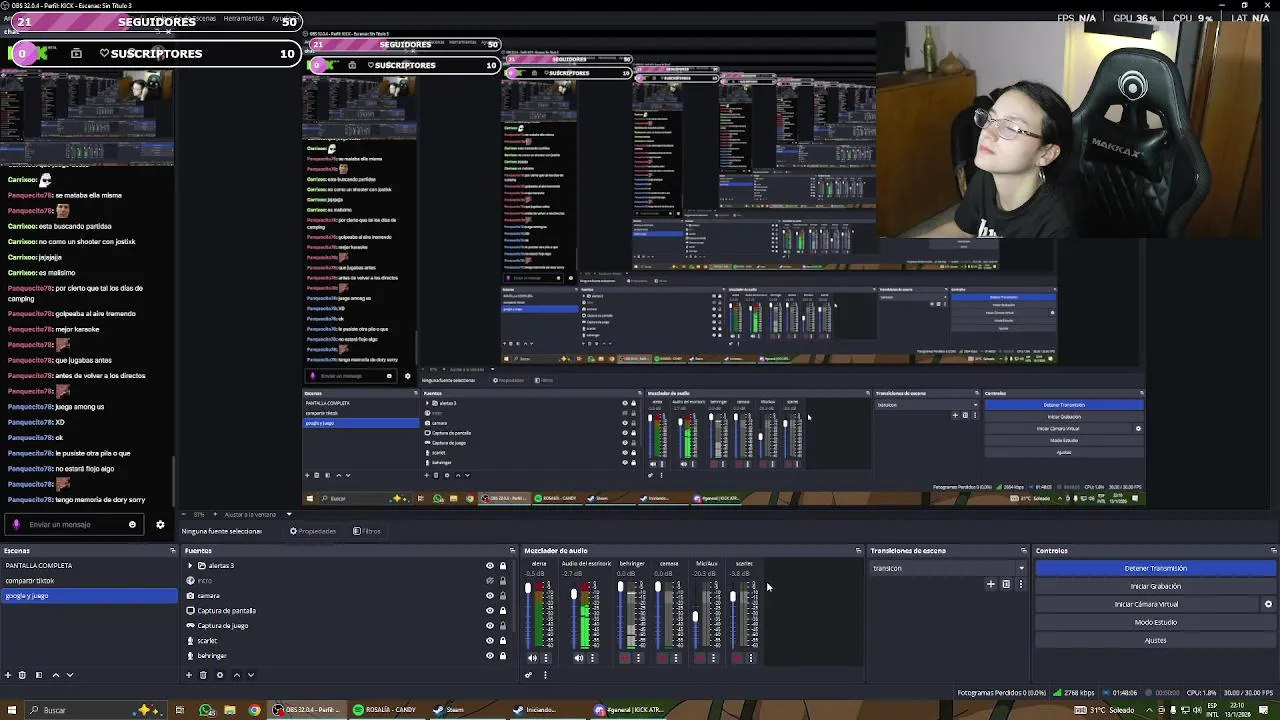Toggle visibility of scarlet source
Image resolution: width=1280 pixels, height=720 pixels.
pos(489,641)
